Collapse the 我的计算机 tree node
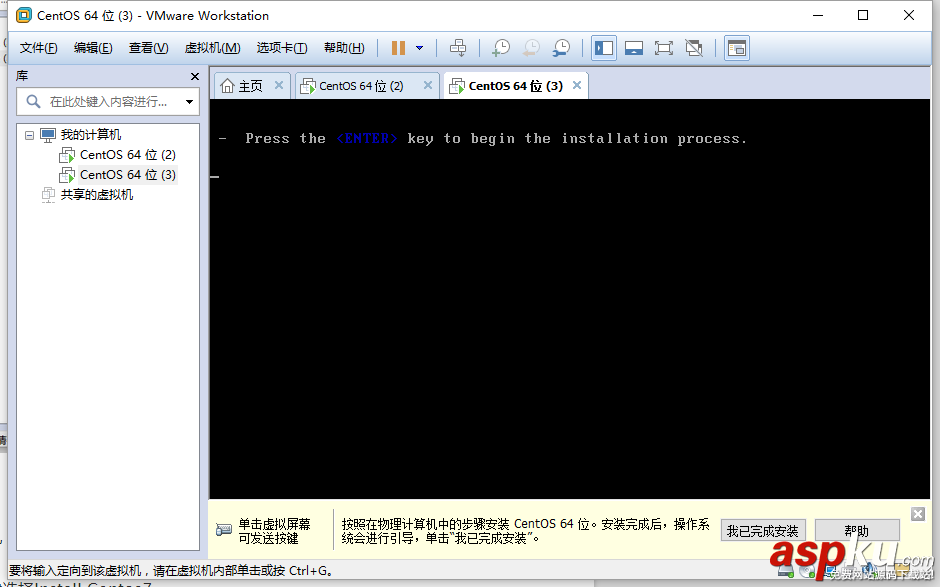The image size is (940, 587). 29,135
